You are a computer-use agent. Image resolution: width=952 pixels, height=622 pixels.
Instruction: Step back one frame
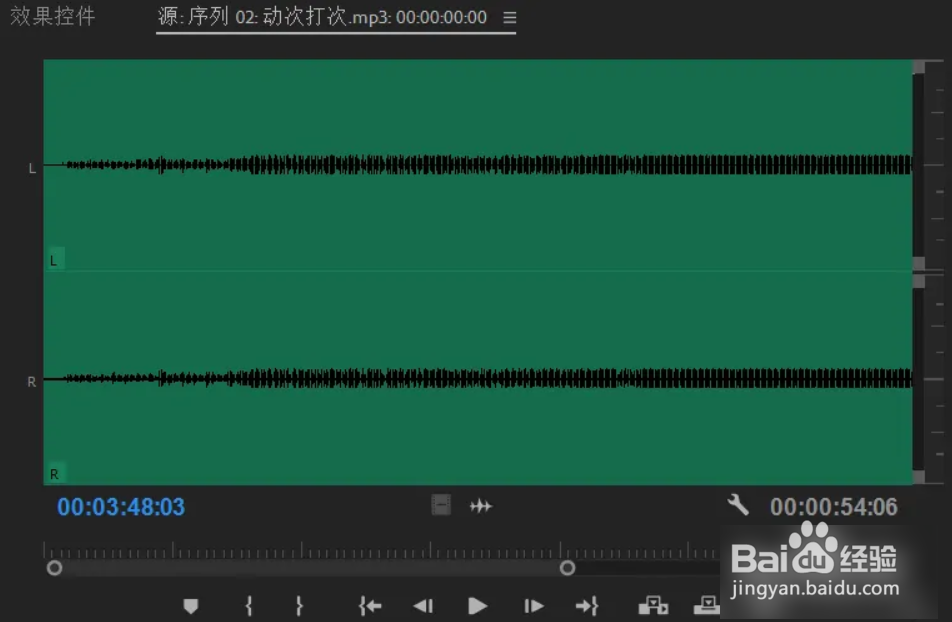(x=423, y=606)
